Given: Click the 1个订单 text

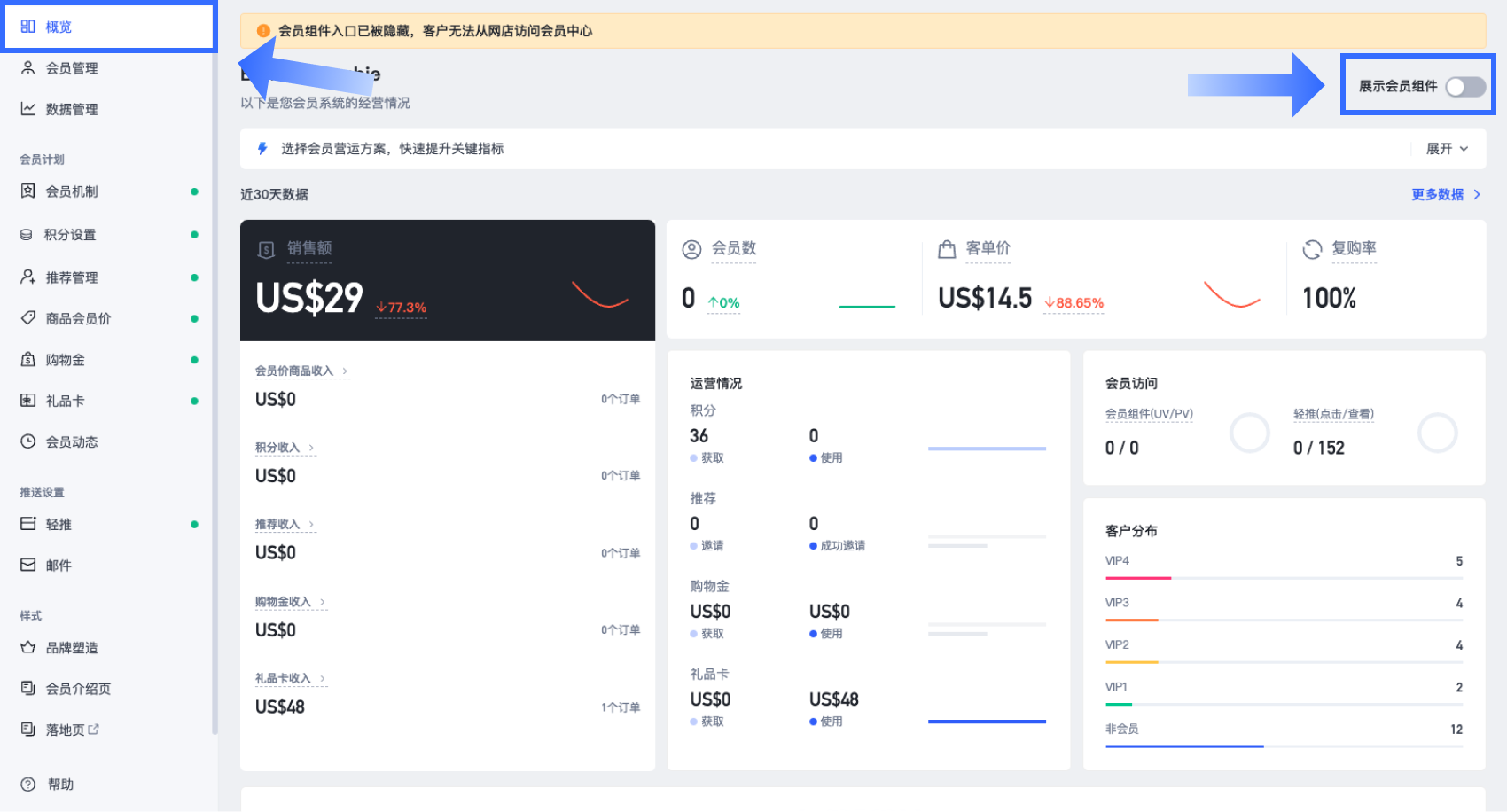Looking at the screenshot, I should (621, 707).
